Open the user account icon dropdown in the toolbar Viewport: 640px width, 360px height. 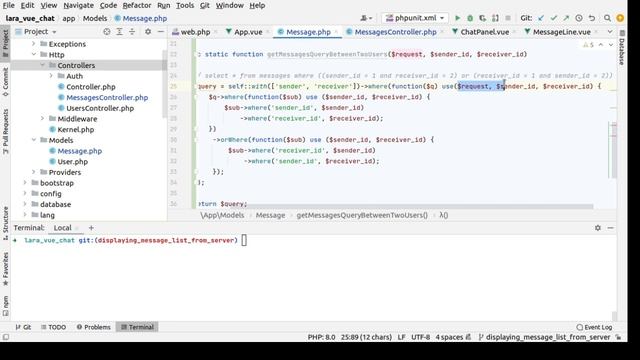[366, 18]
